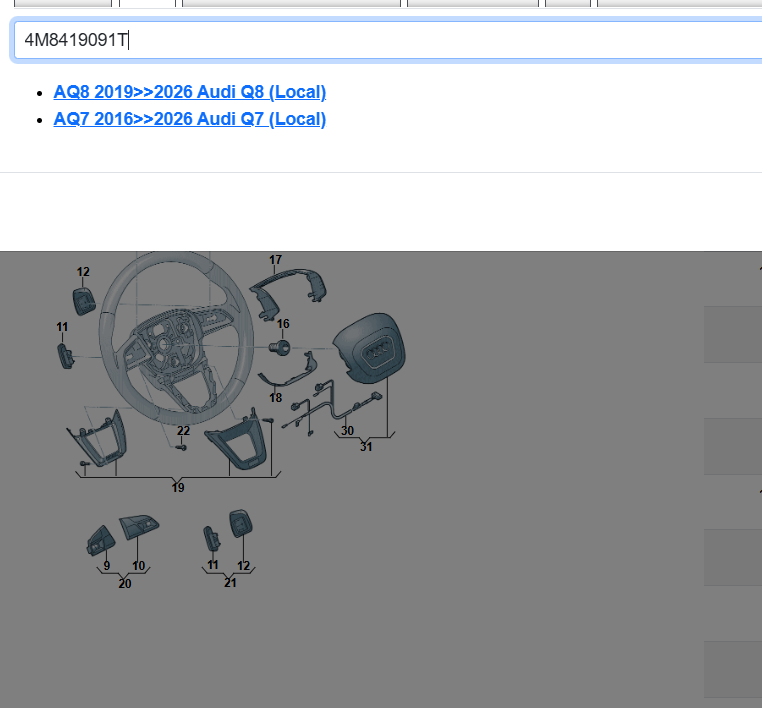Select the upper trim cover part 17
The height and width of the screenshot is (708, 762).
pos(288,290)
